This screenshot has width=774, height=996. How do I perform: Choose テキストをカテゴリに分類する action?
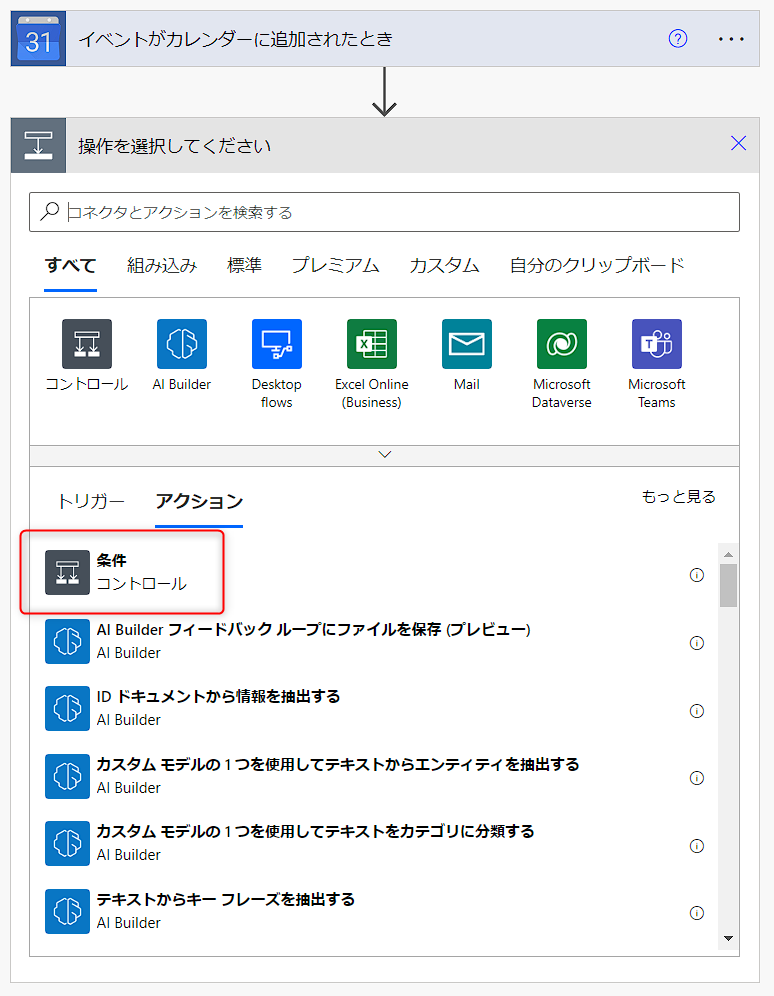[375, 844]
